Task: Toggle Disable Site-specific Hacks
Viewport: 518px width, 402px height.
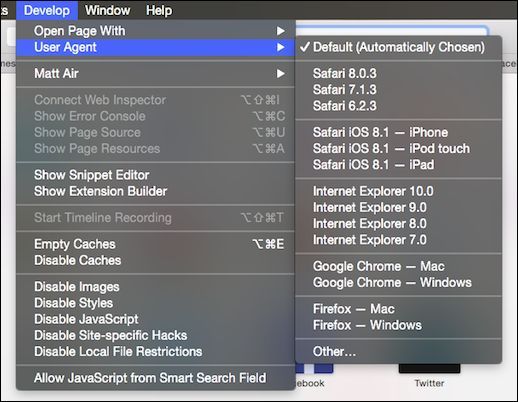Action: click(155, 335)
